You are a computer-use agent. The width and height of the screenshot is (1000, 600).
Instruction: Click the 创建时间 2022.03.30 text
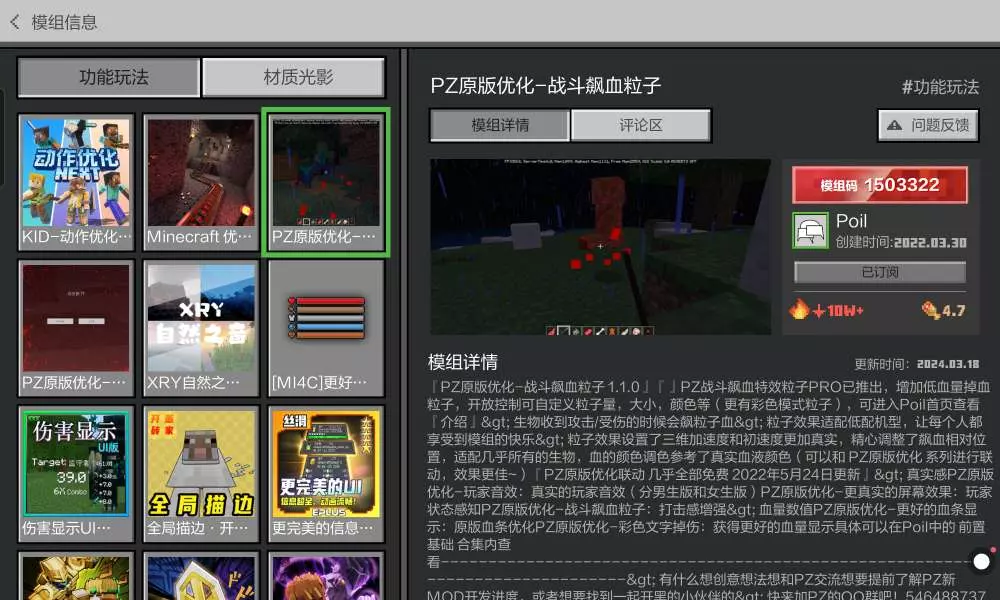[901, 242]
